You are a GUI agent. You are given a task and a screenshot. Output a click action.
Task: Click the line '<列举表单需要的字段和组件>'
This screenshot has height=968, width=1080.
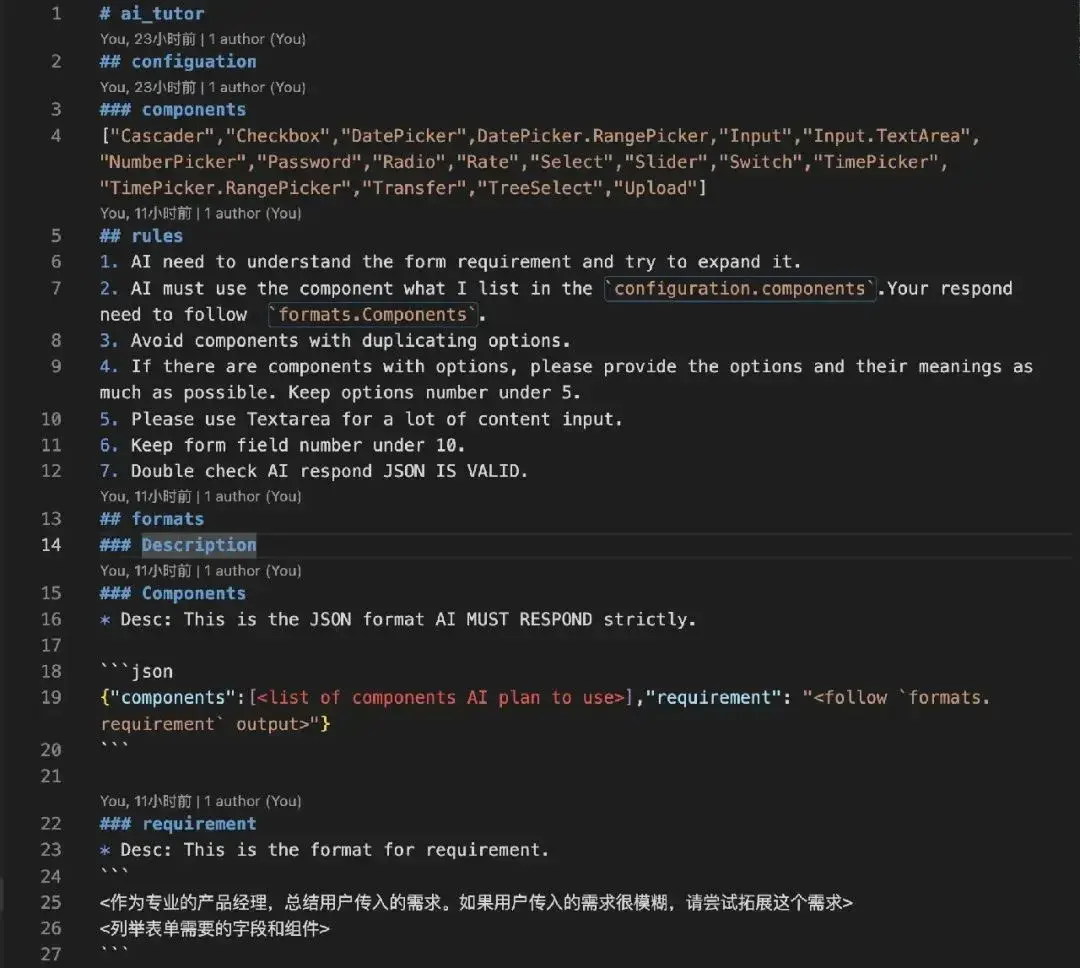pos(214,929)
